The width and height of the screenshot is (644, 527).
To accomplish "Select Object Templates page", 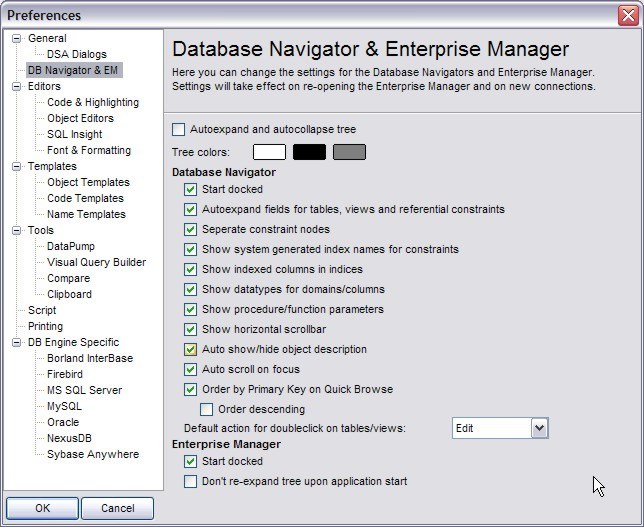I will (x=88, y=182).
